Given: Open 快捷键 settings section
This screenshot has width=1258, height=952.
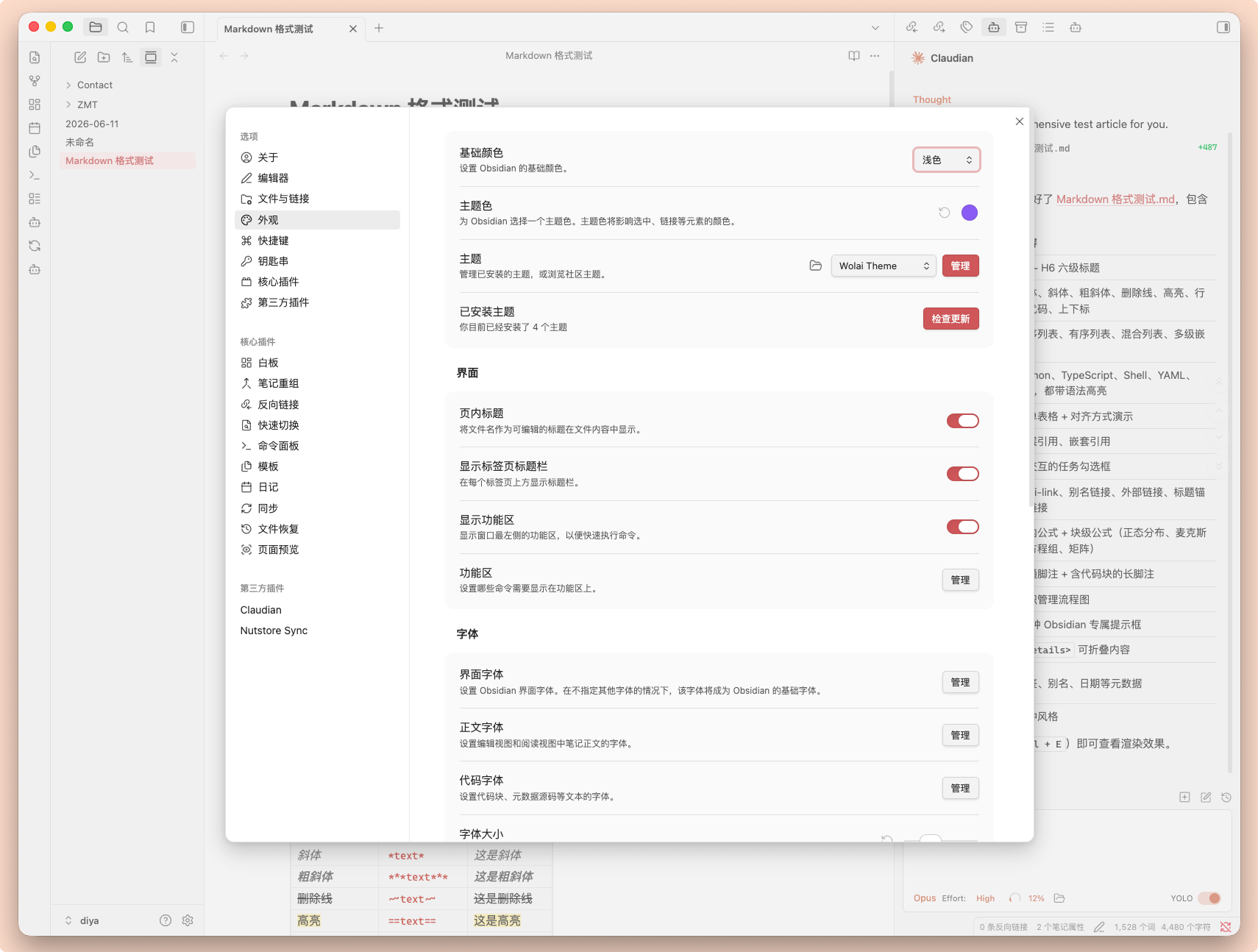Looking at the screenshot, I should point(317,241).
